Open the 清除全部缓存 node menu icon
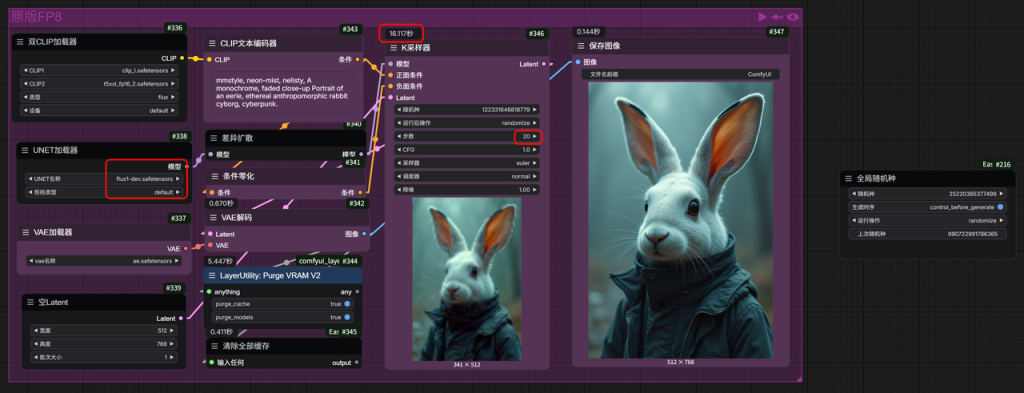The width and height of the screenshot is (1024, 393). pos(215,347)
